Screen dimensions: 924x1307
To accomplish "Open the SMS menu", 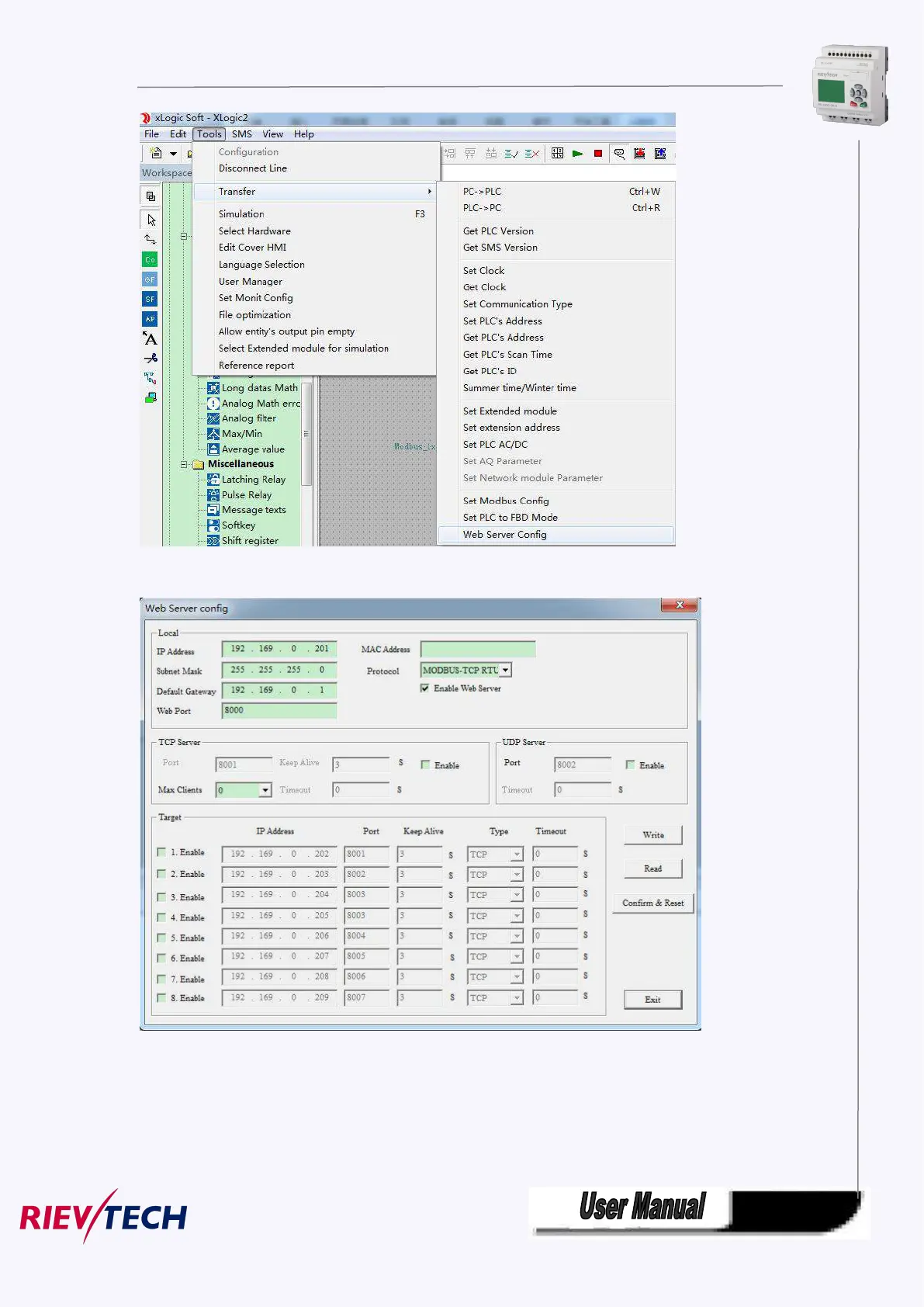I will (x=242, y=134).
